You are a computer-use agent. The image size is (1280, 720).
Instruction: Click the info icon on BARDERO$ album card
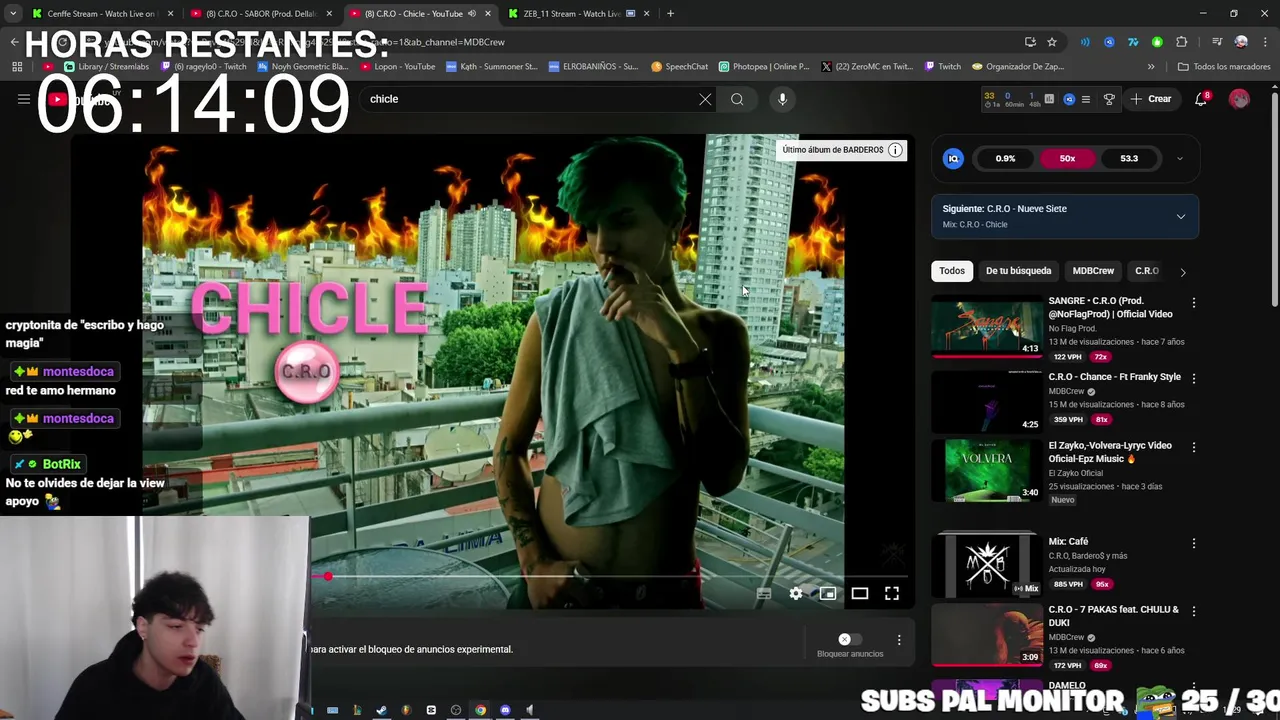coord(895,150)
